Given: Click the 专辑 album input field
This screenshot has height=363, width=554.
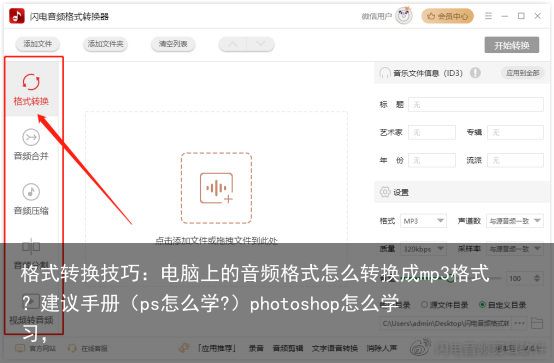Looking at the screenshot, I should (515, 133).
